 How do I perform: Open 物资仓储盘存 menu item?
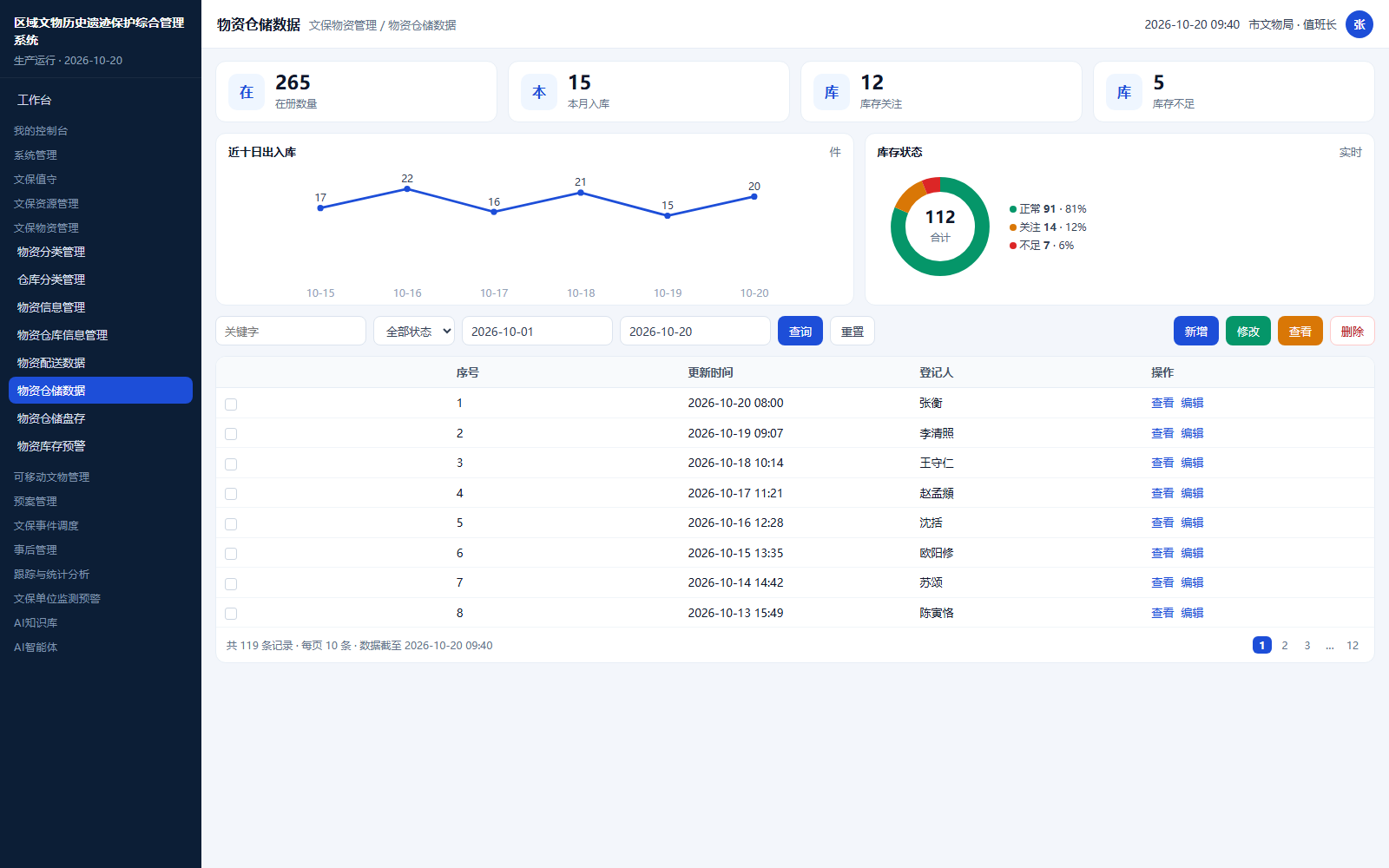(101, 418)
